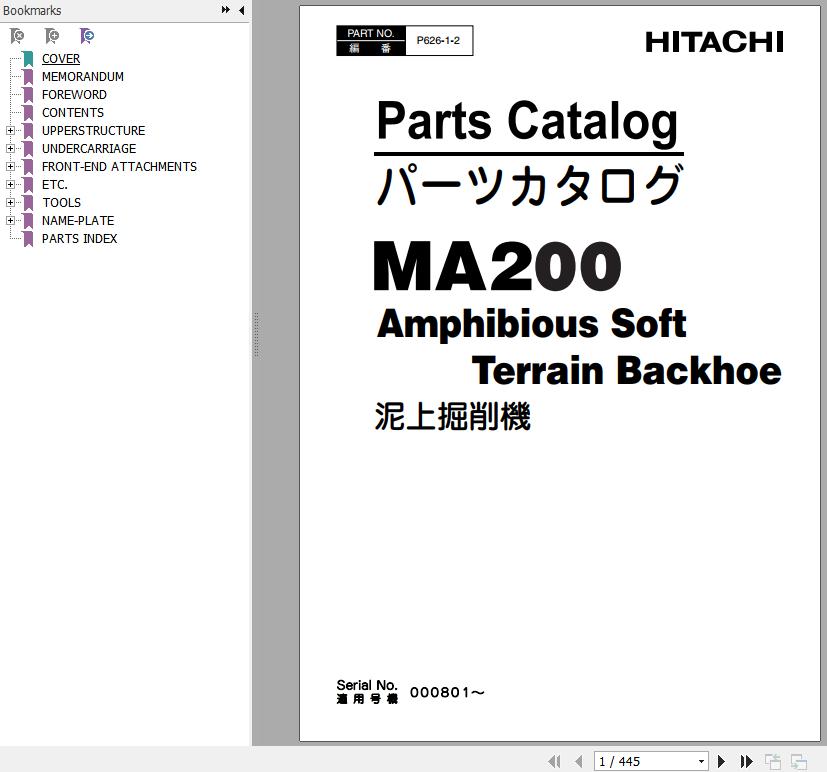Click the PARTS INDEX bookmark ribbon icon

click(28, 238)
